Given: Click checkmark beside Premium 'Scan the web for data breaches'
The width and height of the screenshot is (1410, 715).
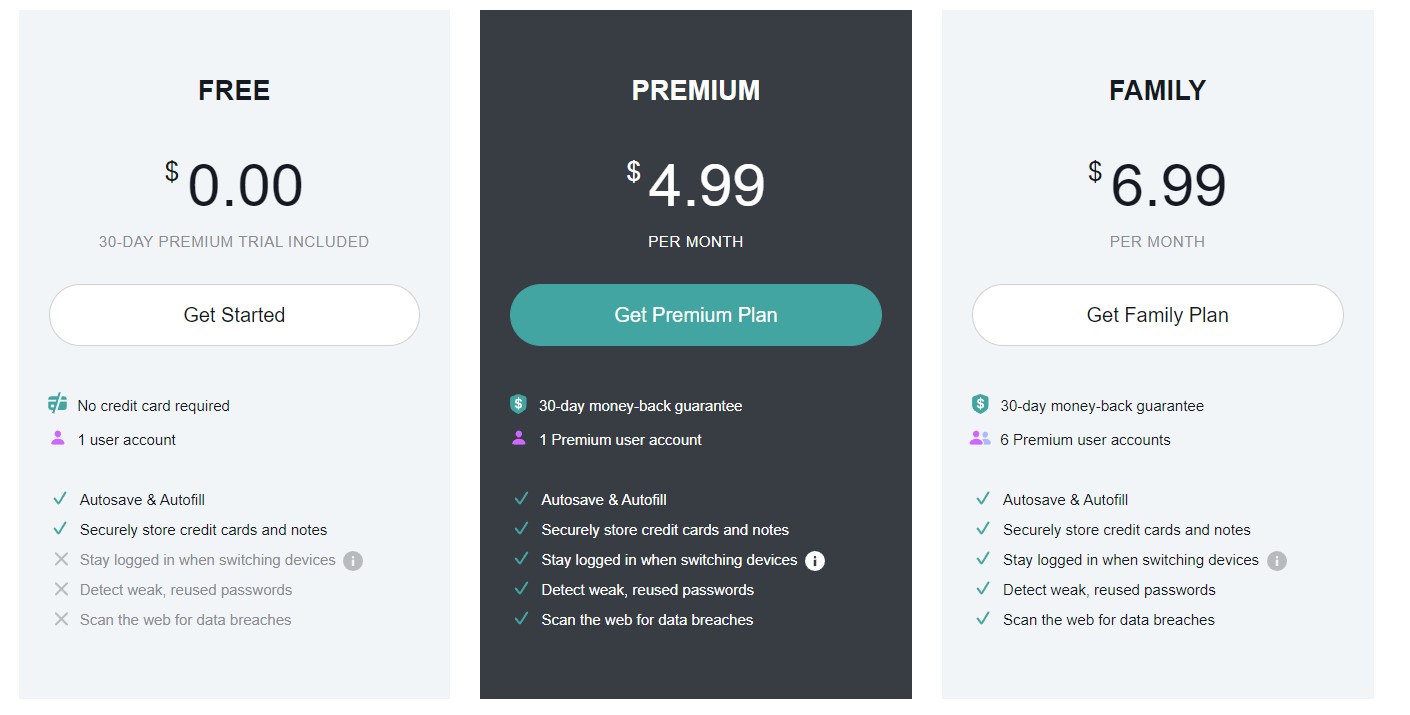Looking at the screenshot, I should [521, 620].
